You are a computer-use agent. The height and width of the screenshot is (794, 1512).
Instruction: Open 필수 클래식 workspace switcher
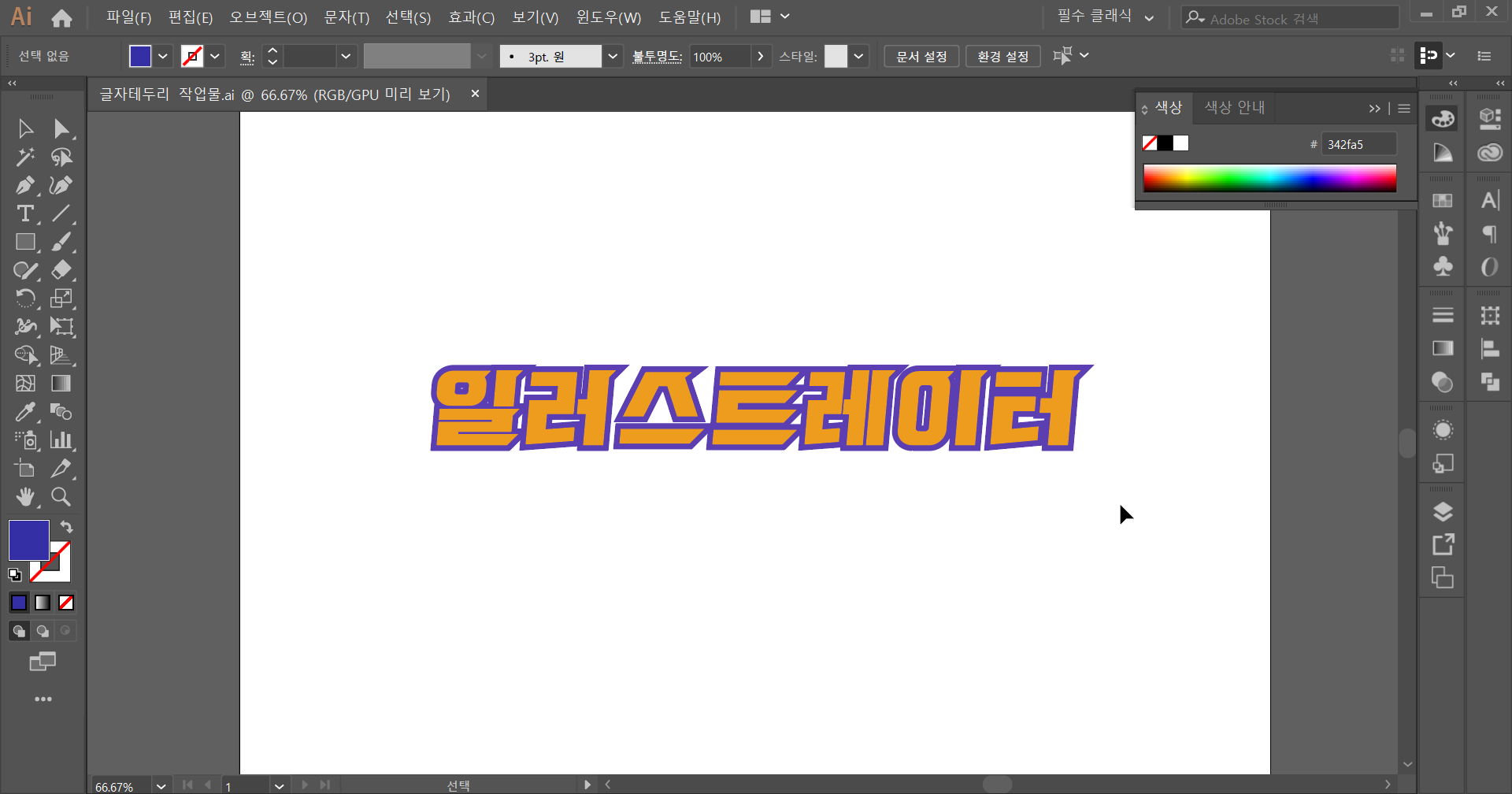point(1106,17)
